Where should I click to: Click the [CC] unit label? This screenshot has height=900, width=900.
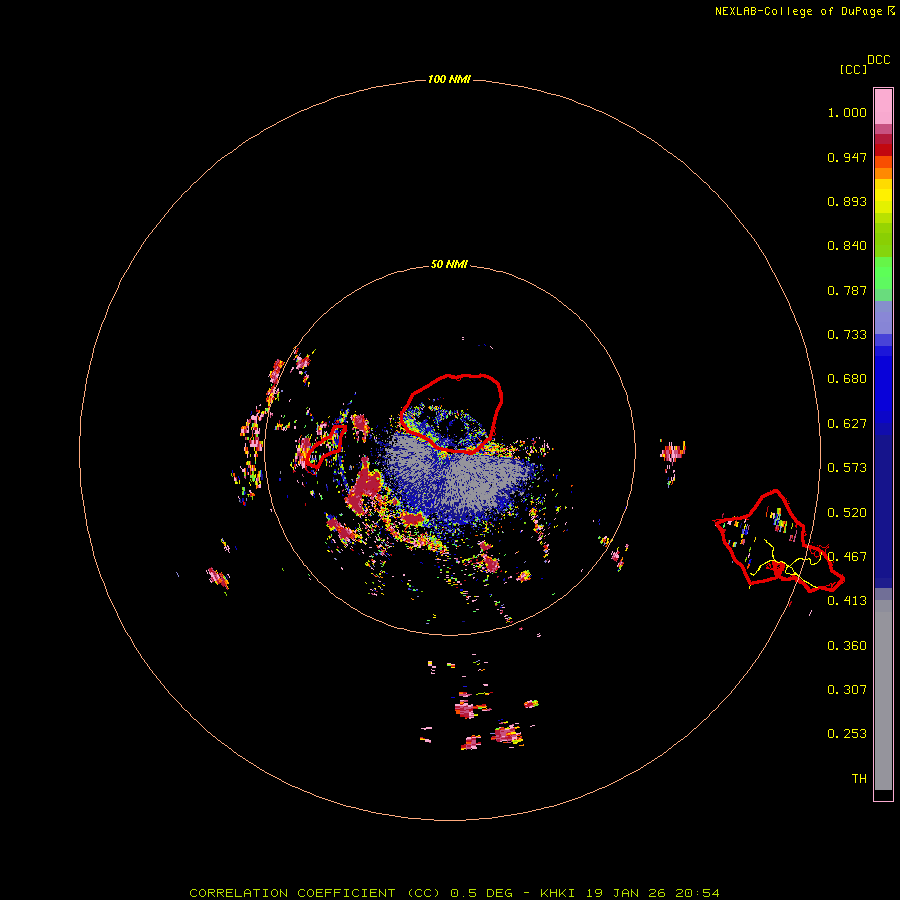(x=853, y=69)
